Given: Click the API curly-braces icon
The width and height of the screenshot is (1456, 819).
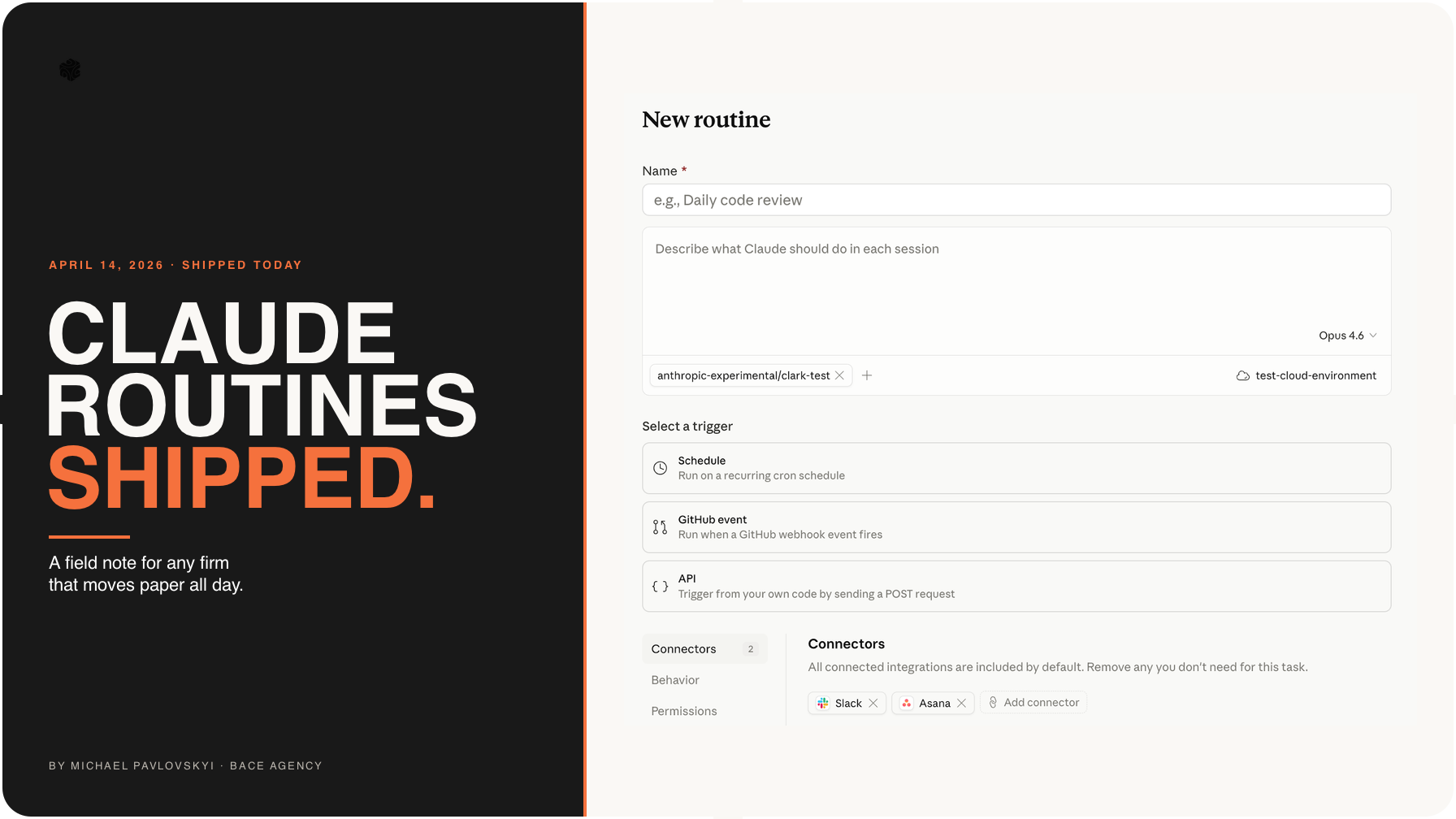Looking at the screenshot, I should point(660,584).
